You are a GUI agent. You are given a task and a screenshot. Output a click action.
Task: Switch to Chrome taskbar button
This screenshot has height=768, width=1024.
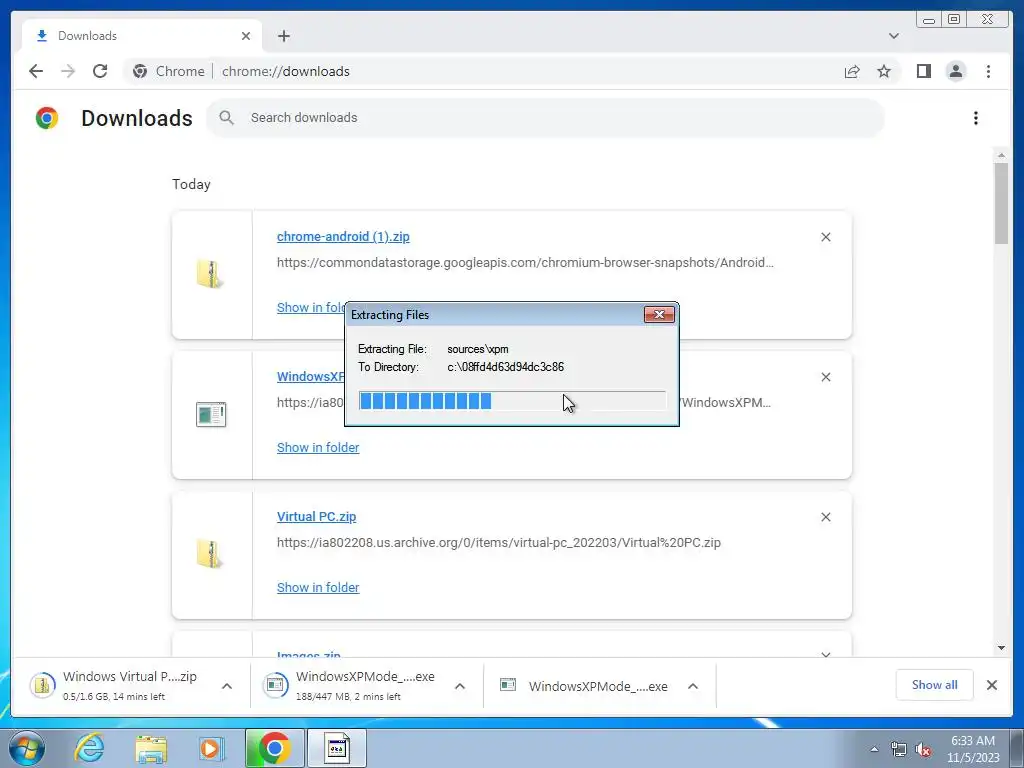point(274,748)
